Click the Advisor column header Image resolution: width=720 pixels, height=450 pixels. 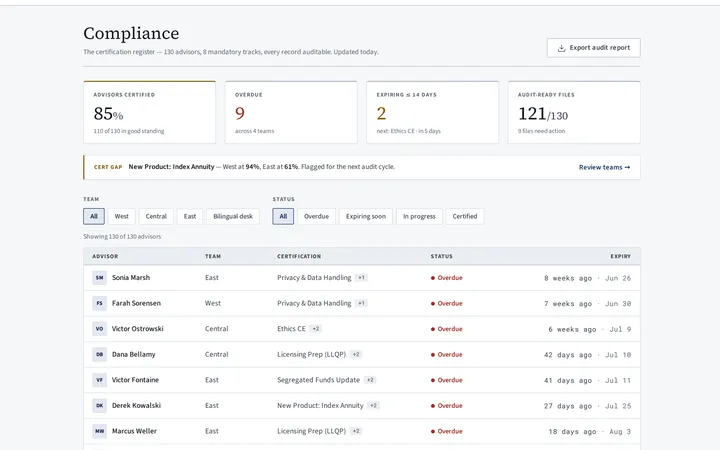[105, 256]
